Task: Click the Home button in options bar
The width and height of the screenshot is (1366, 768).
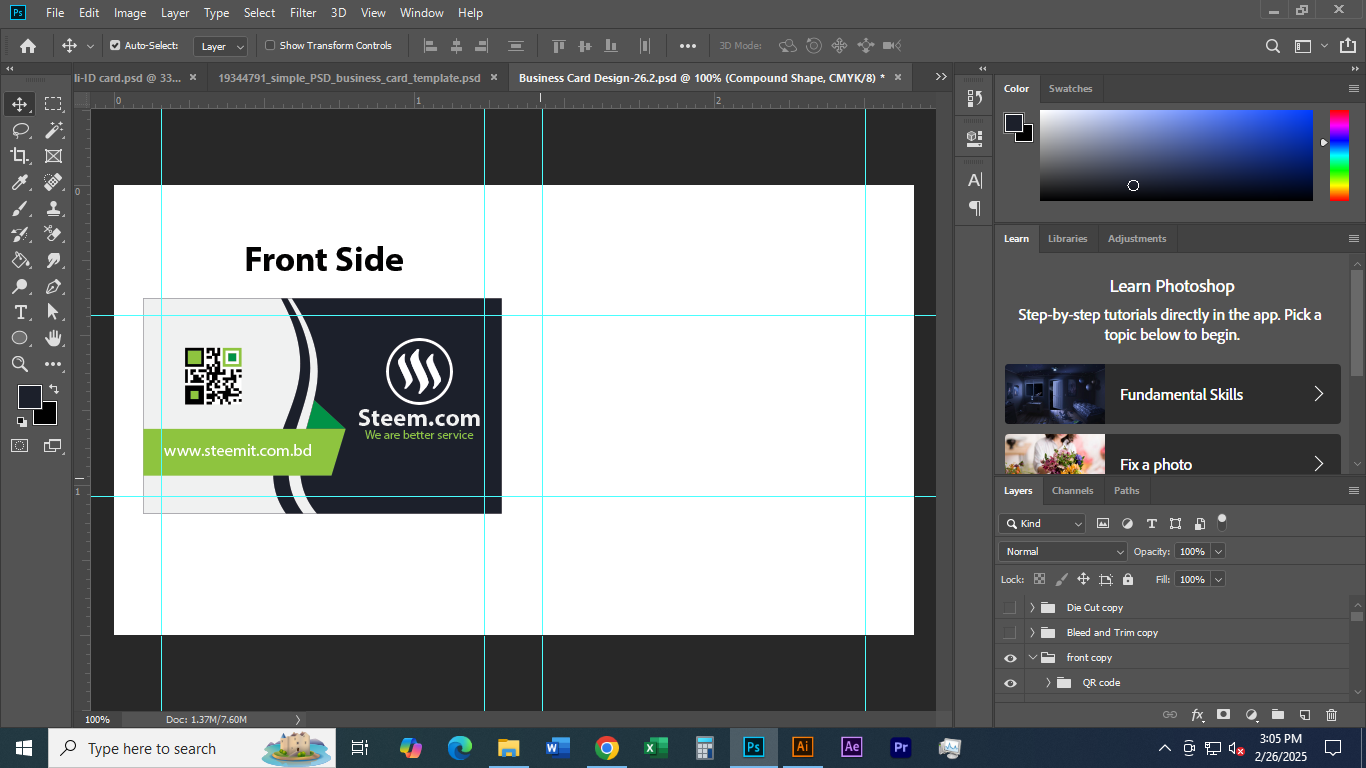Action: pos(28,46)
